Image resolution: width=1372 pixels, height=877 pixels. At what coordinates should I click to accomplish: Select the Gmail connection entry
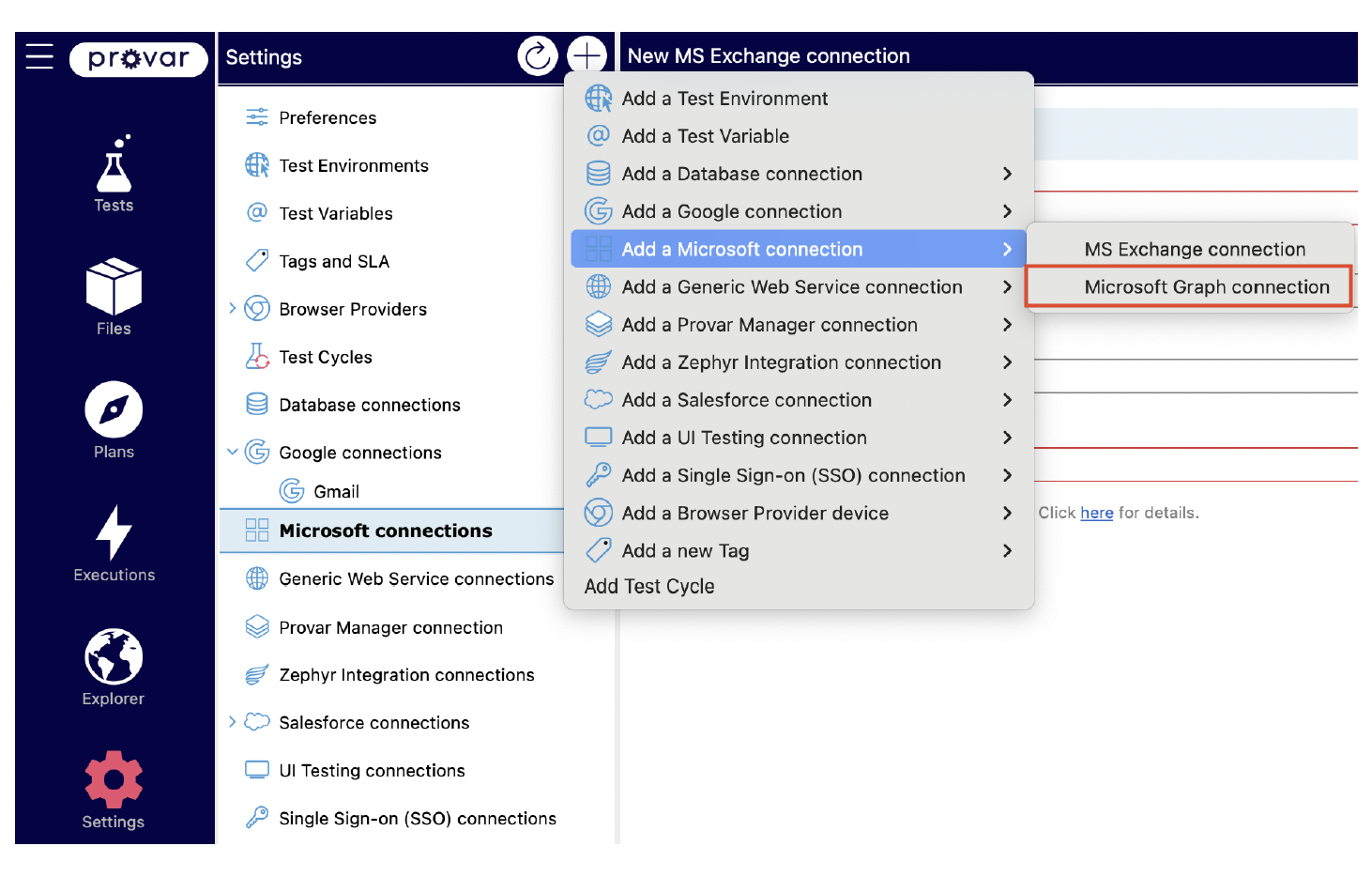336,491
